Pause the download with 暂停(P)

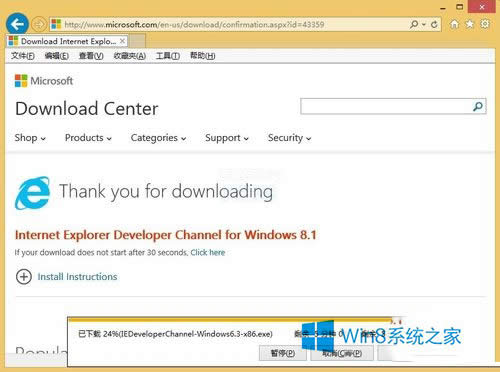coord(283,353)
